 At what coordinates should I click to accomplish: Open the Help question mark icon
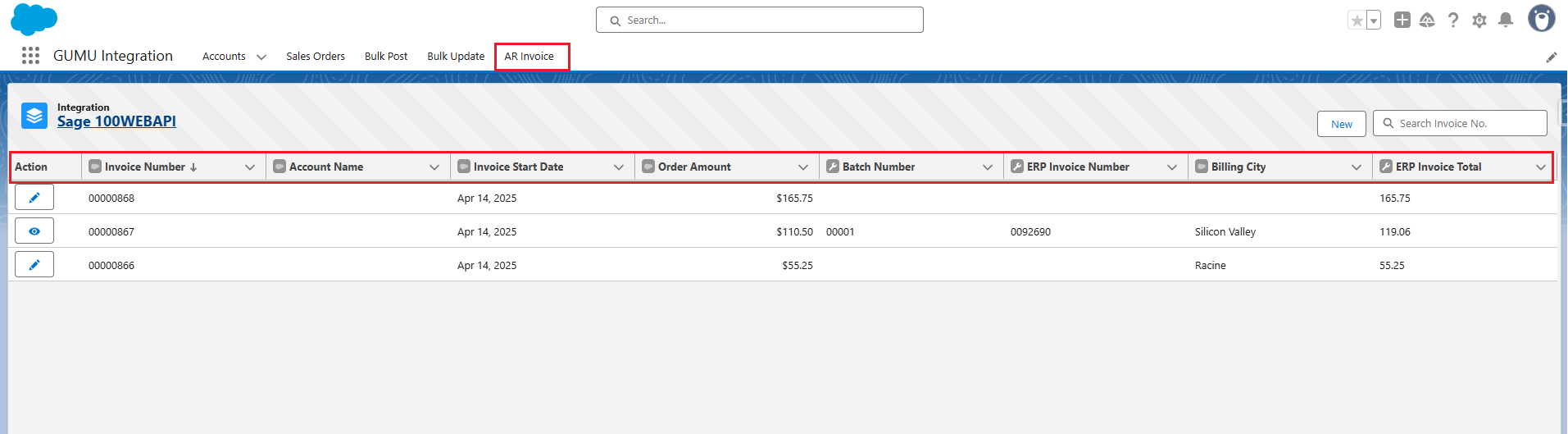1453,20
